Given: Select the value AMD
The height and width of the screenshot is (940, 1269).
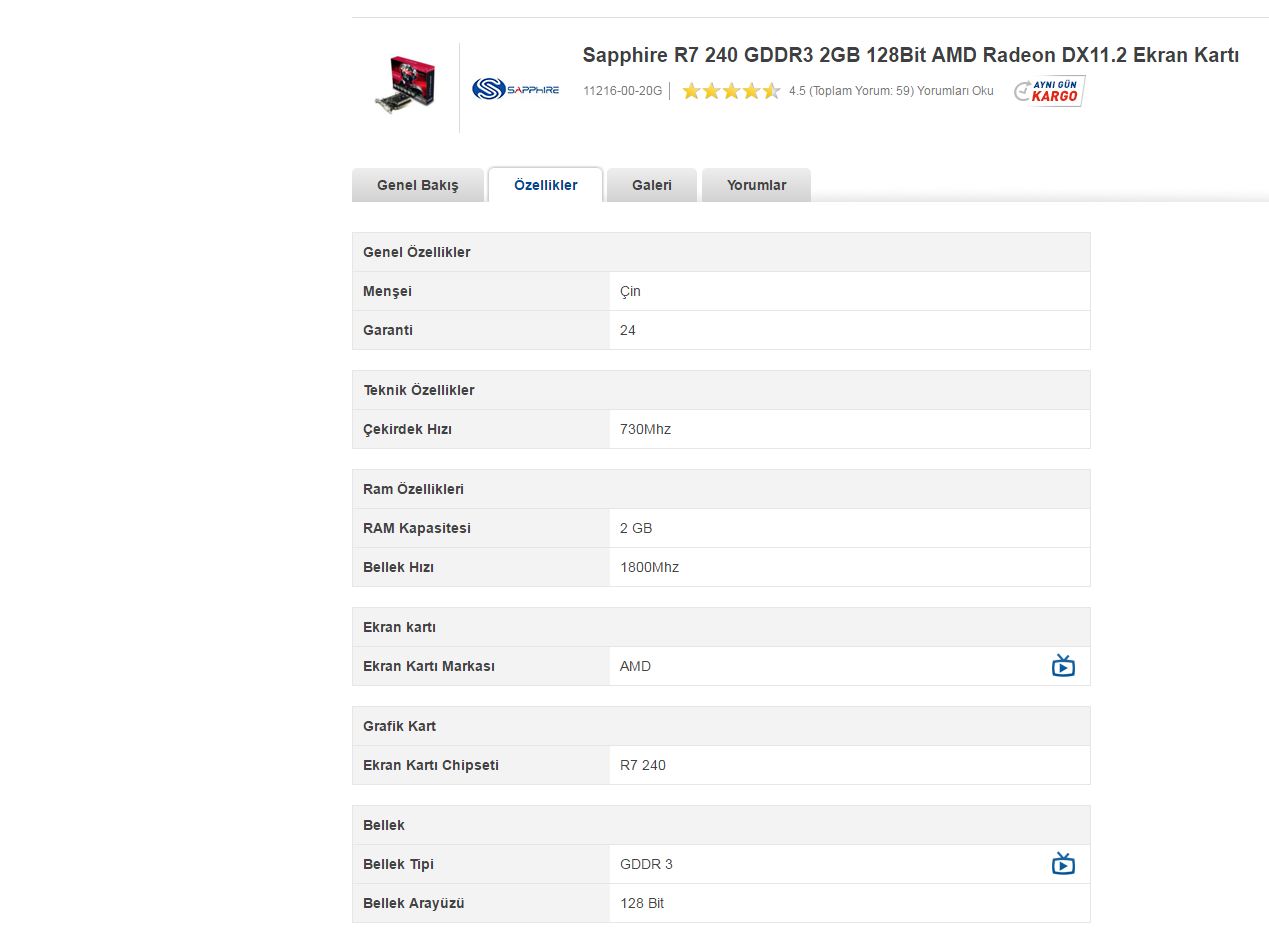Looking at the screenshot, I should coord(635,666).
